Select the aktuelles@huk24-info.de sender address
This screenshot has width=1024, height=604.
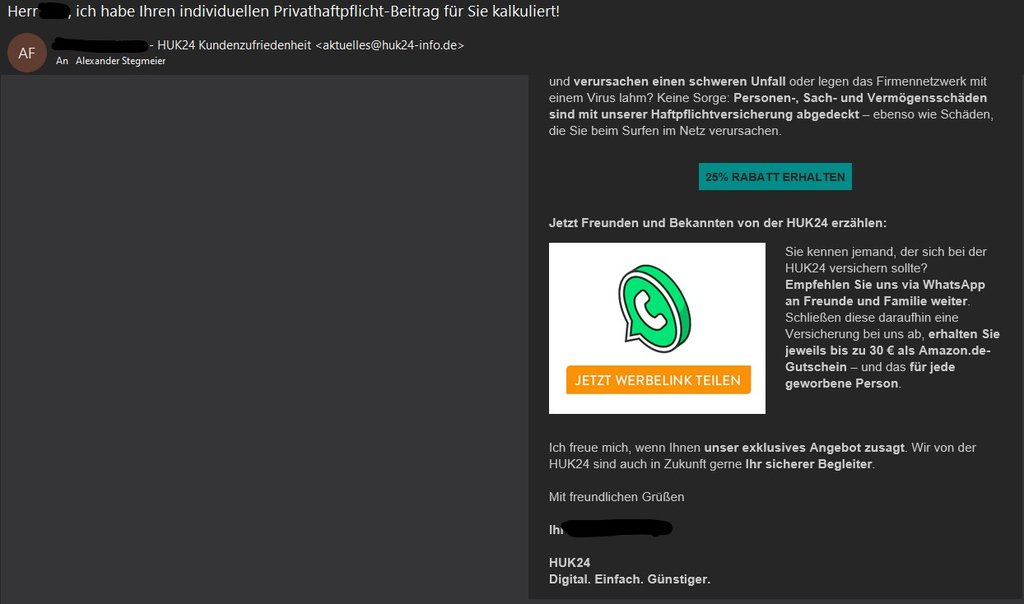(x=389, y=45)
